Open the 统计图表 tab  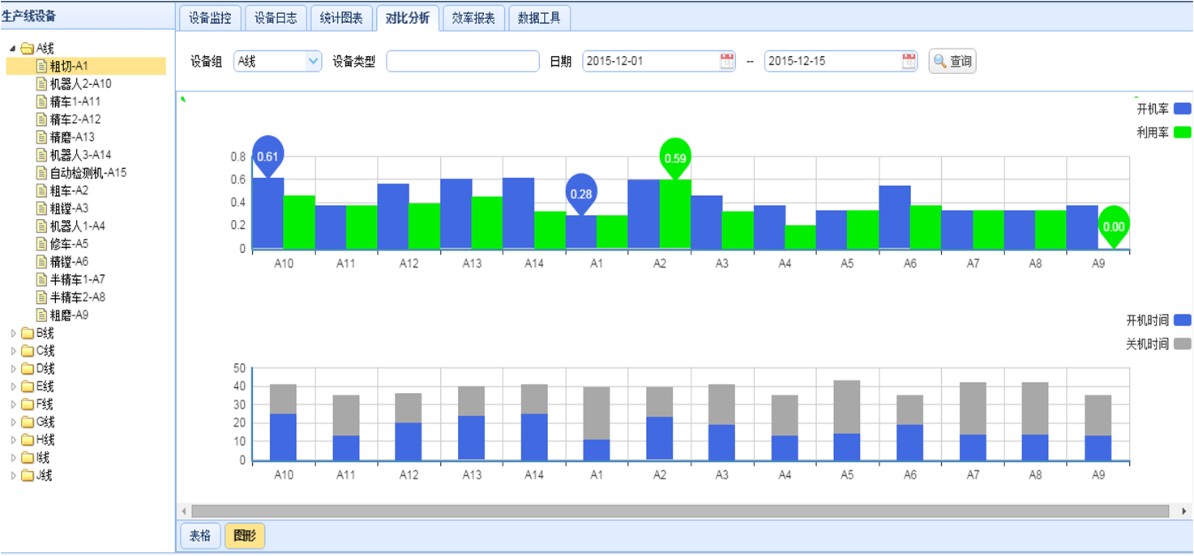[341, 18]
